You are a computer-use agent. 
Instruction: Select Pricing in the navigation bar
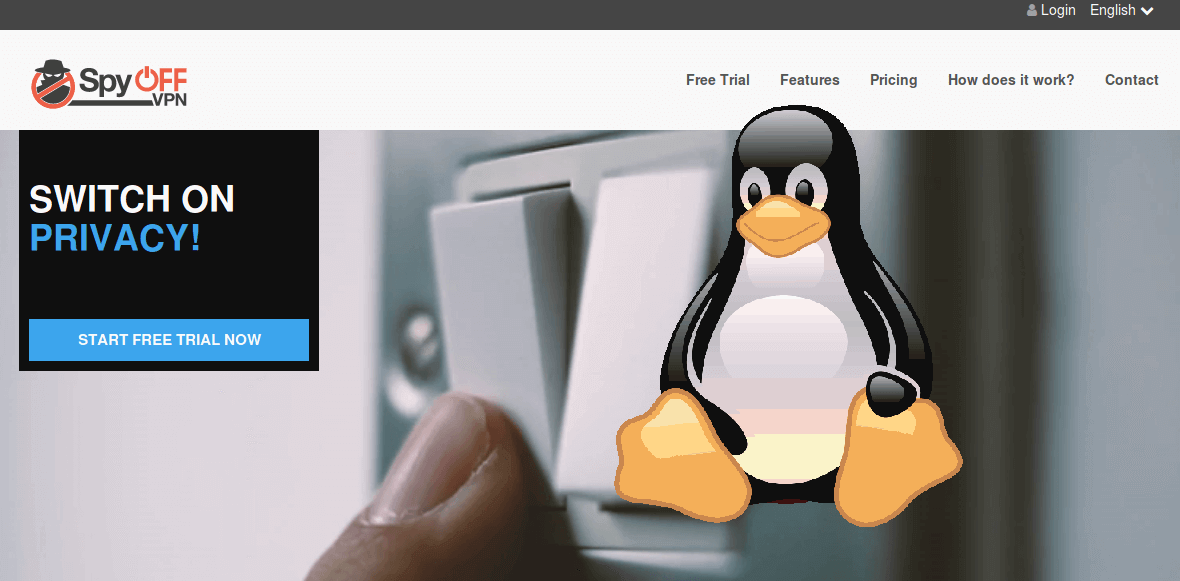[x=893, y=80]
